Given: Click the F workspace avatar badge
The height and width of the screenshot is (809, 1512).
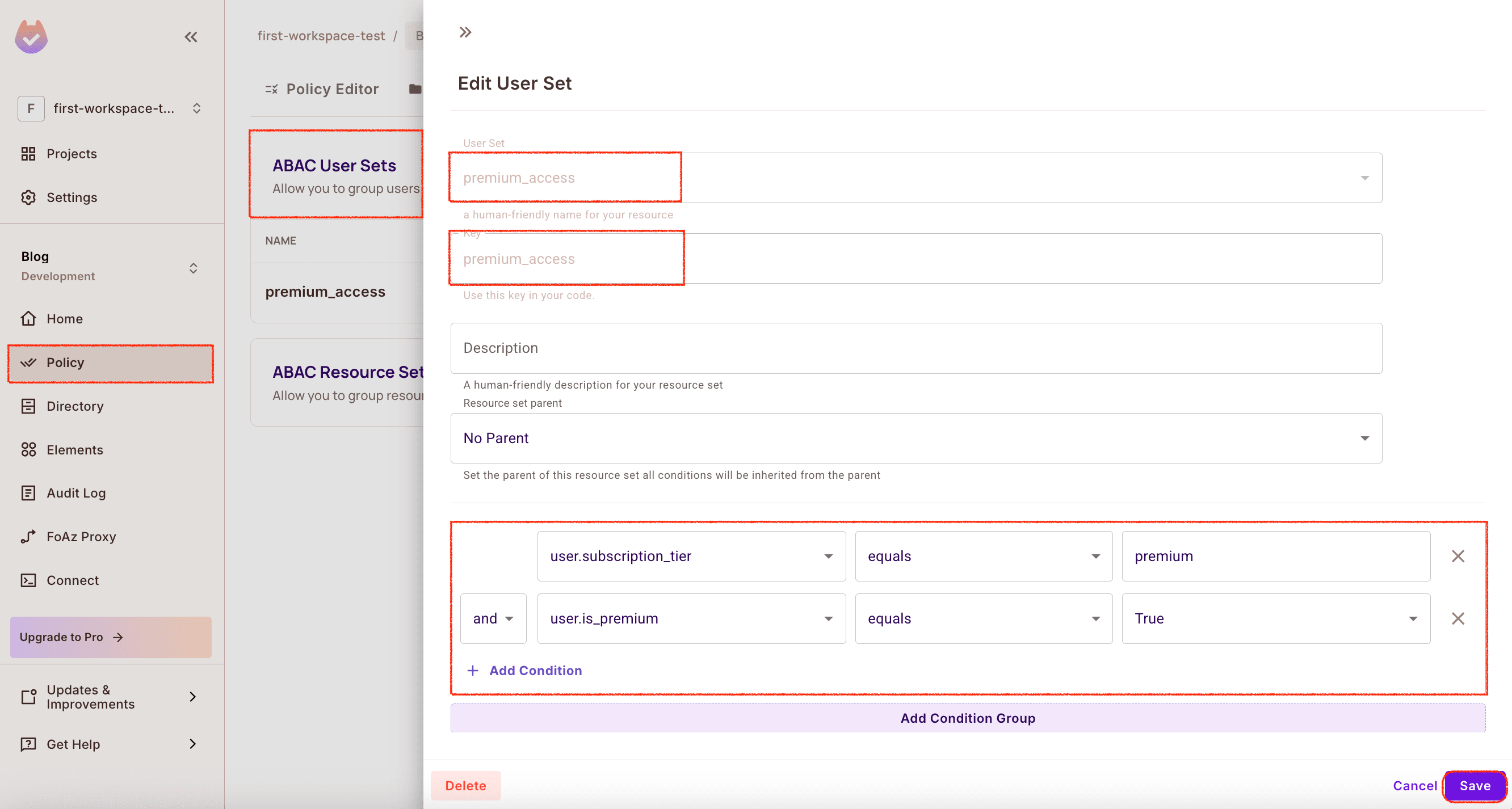Looking at the screenshot, I should pos(31,108).
